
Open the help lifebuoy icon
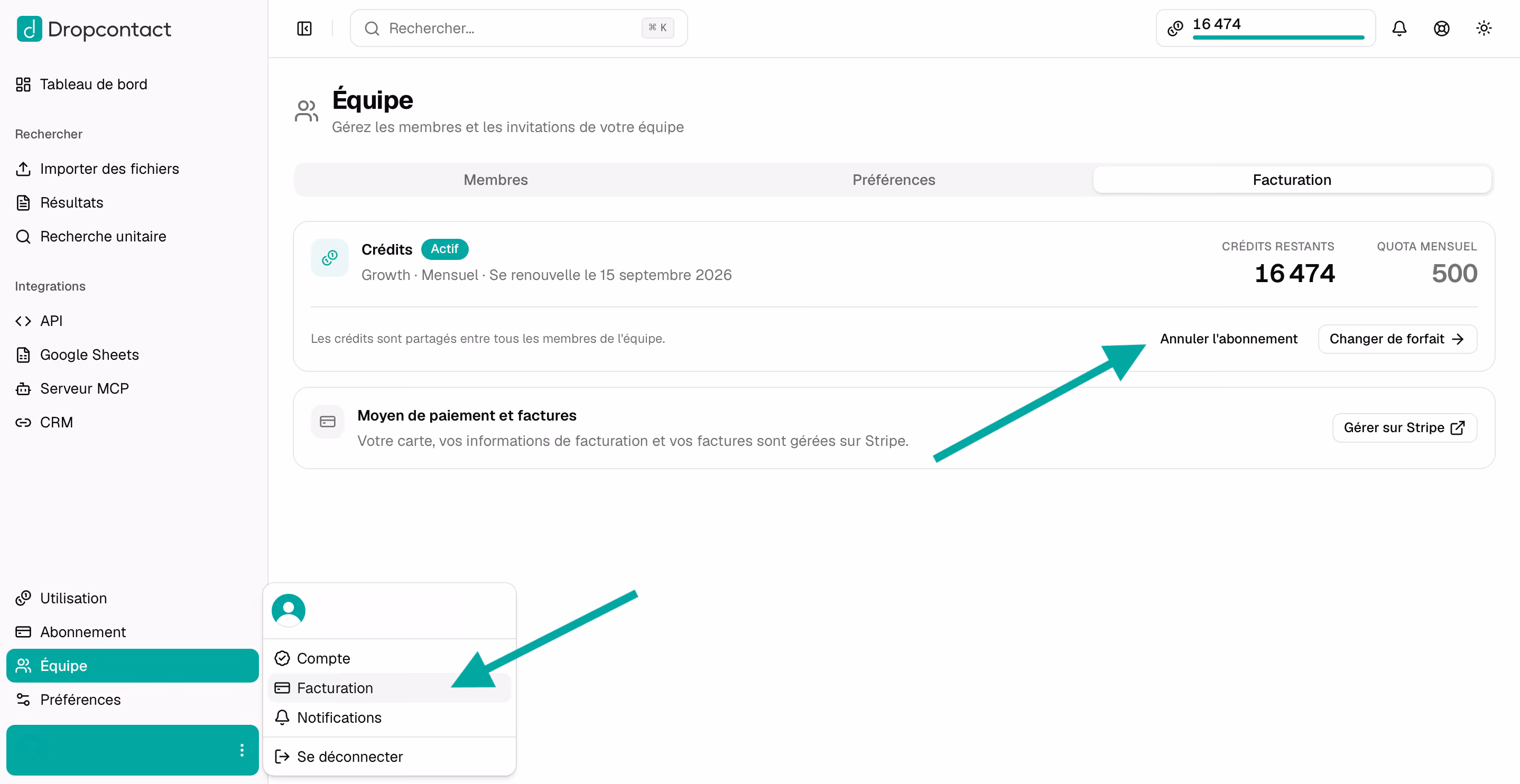(1442, 29)
